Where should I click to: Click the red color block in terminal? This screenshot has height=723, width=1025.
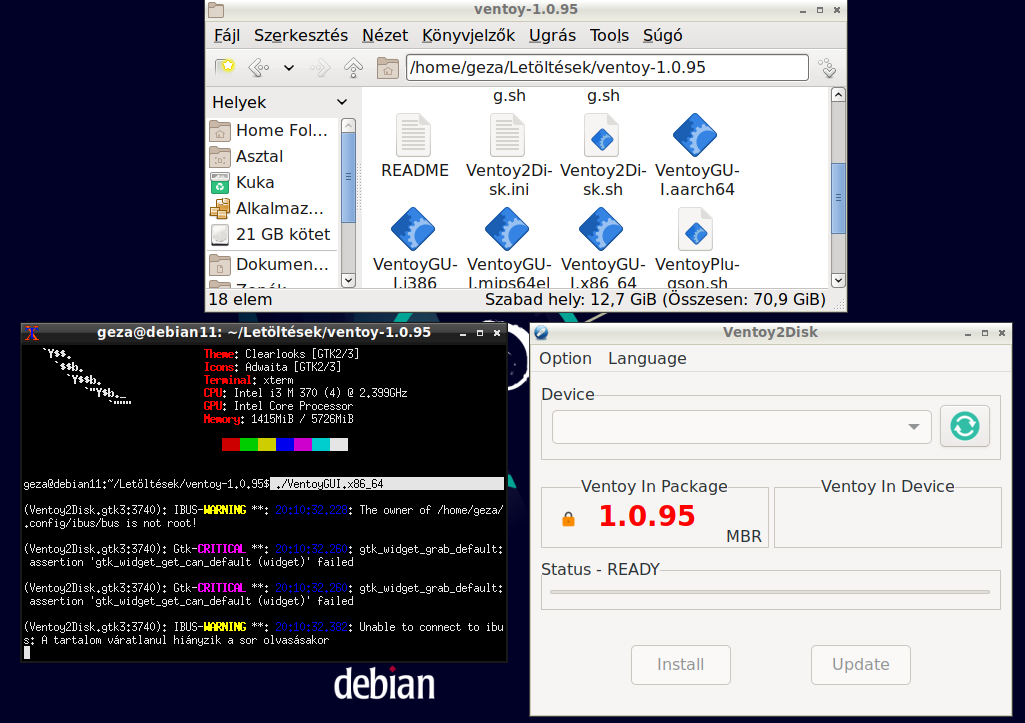231,445
